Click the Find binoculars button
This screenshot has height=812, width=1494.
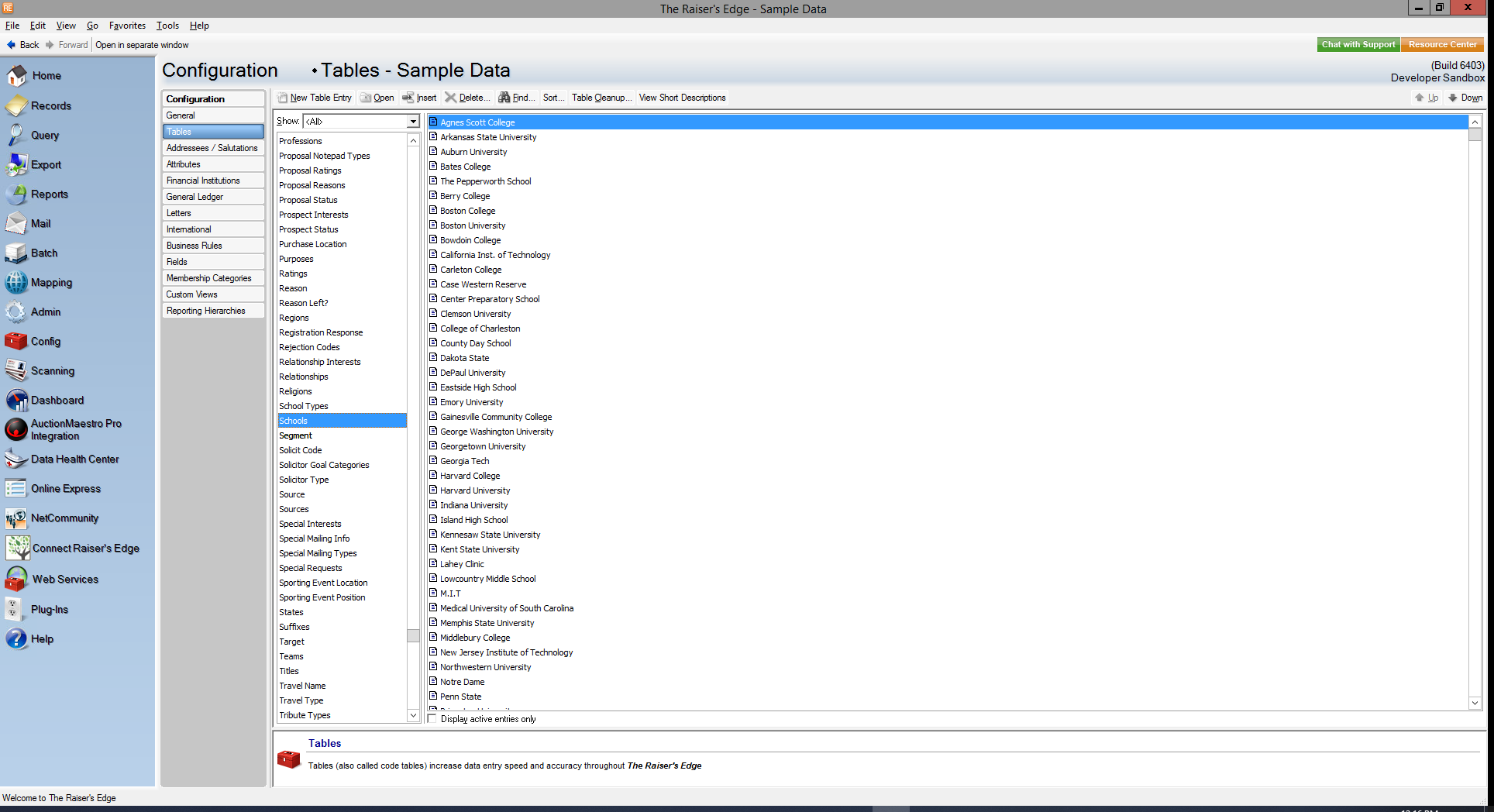(x=516, y=98)
